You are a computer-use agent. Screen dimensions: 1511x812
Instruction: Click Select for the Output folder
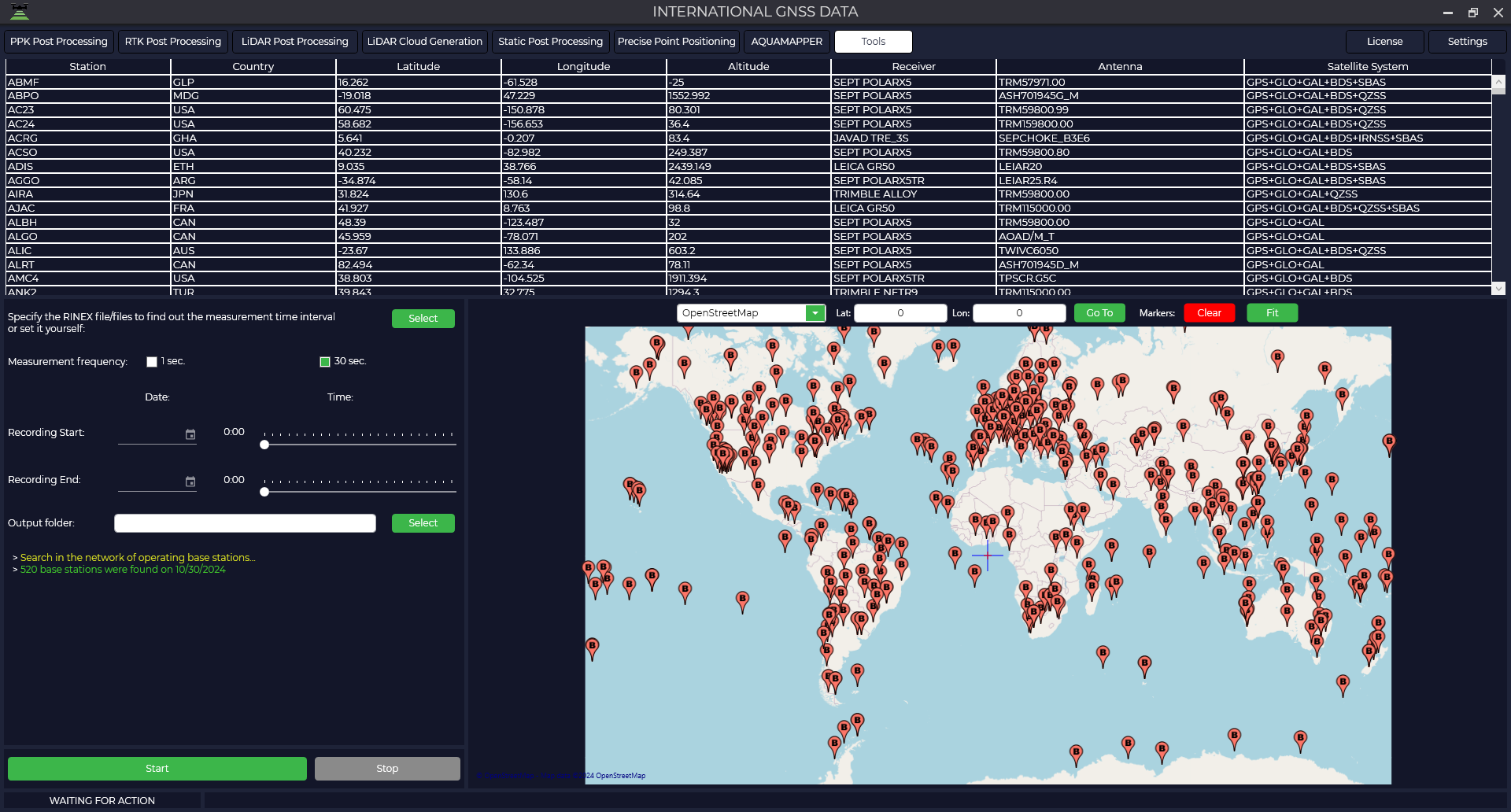coord(423,523)
